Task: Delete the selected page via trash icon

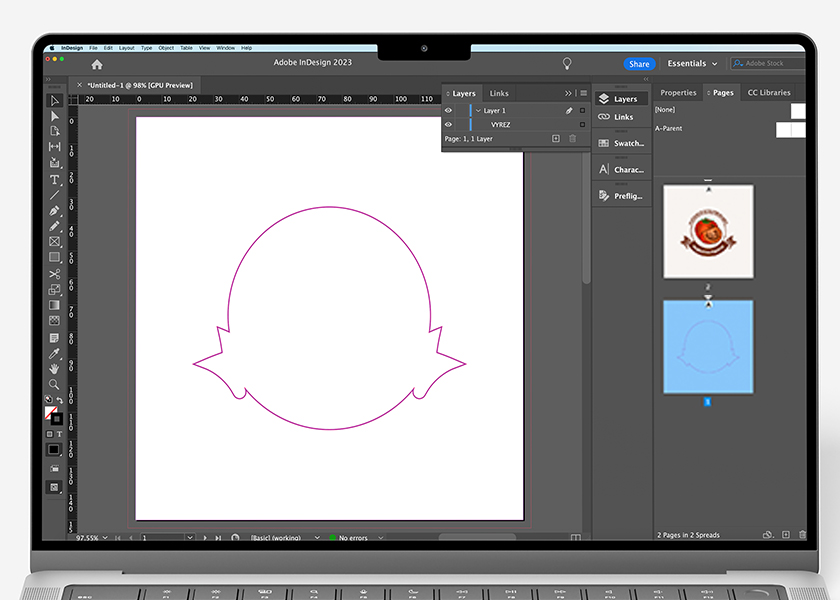Action: click(x=802, y=535)
